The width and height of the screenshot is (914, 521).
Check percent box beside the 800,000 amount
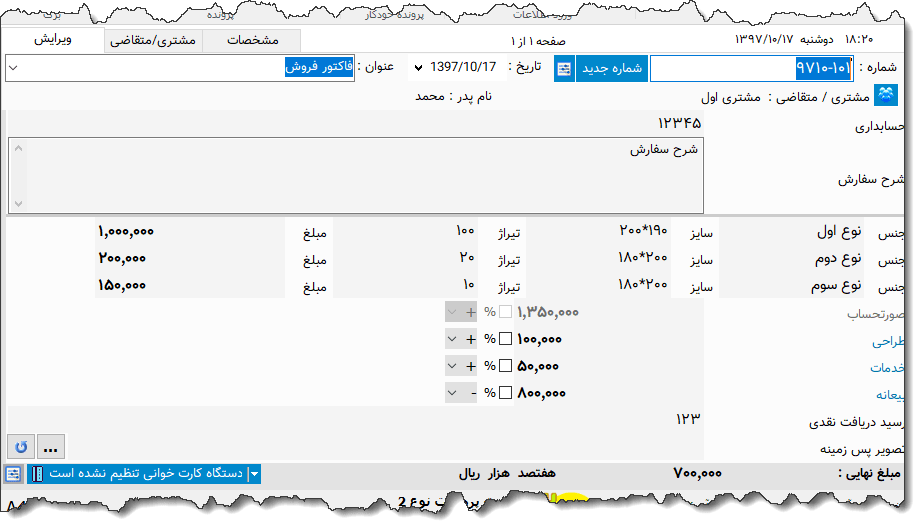tap(505, 393)
